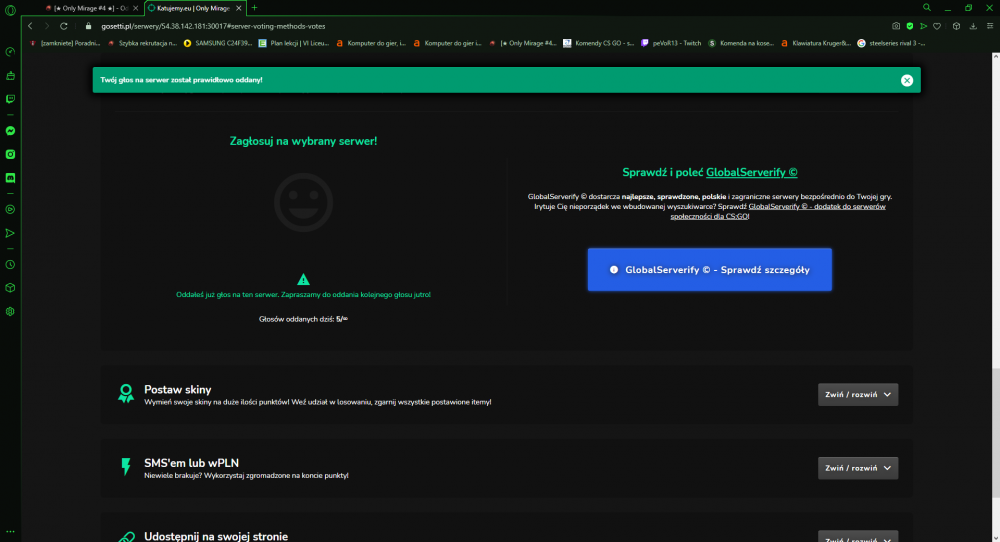Add page to bookmarks heart icon
The width and height of the screenshot is (1000, 542).
point(937,26)
